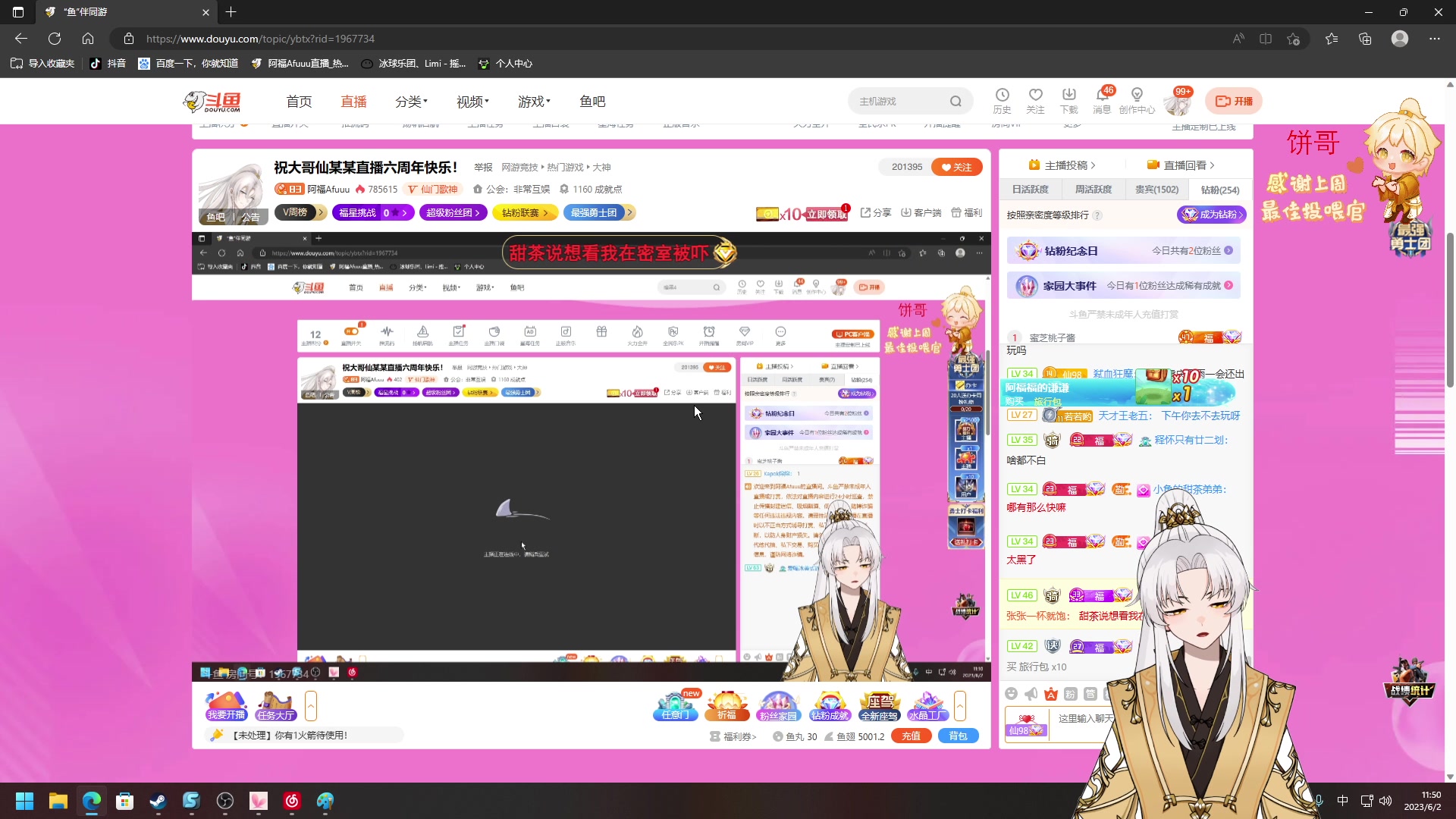Select 直播 in the nav bar
The height and width of the screenshot is (819, 1456).
click(353, 102)
